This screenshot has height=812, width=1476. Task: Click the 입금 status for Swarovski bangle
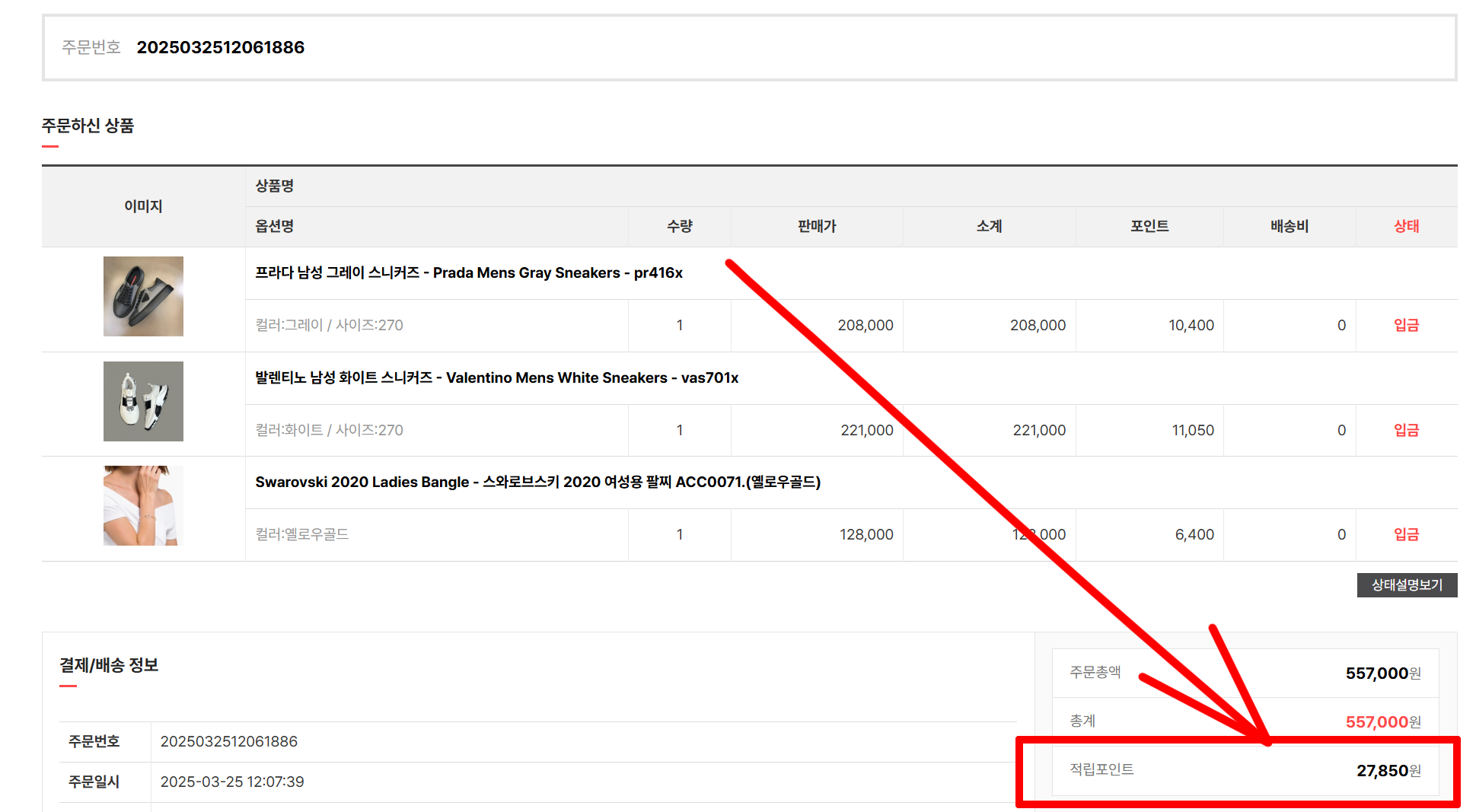(1405, 534)
